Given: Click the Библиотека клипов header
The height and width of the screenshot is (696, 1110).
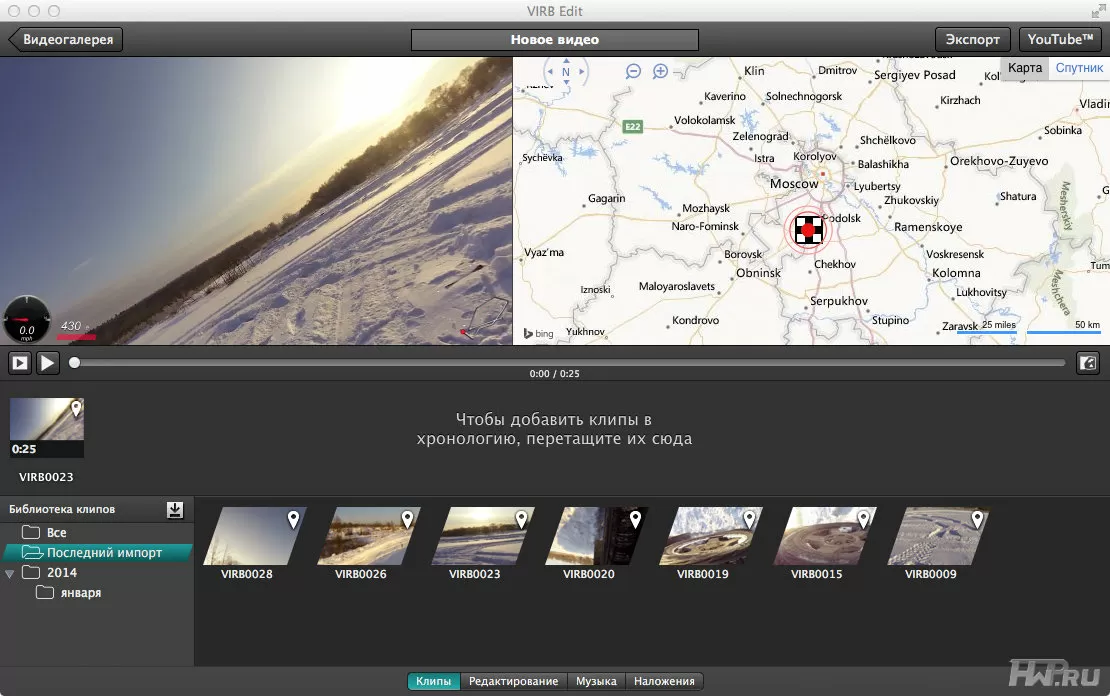Looking at the screenshot, I should 62,510.
